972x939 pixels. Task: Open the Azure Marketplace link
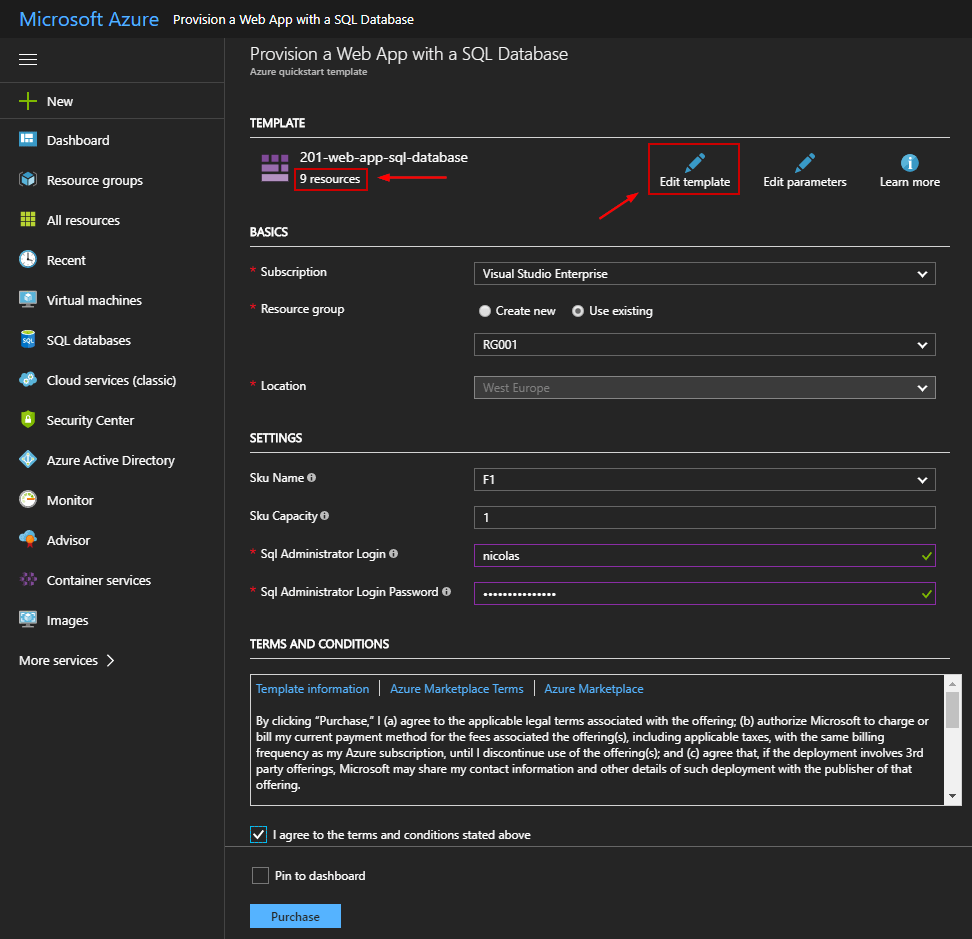594,689
